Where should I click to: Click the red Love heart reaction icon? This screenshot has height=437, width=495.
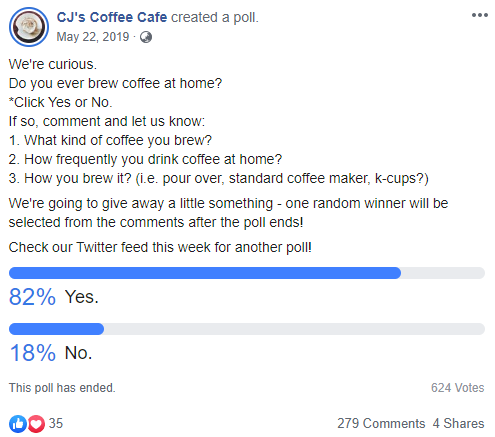pyautogui.click(x=36, y=423)
